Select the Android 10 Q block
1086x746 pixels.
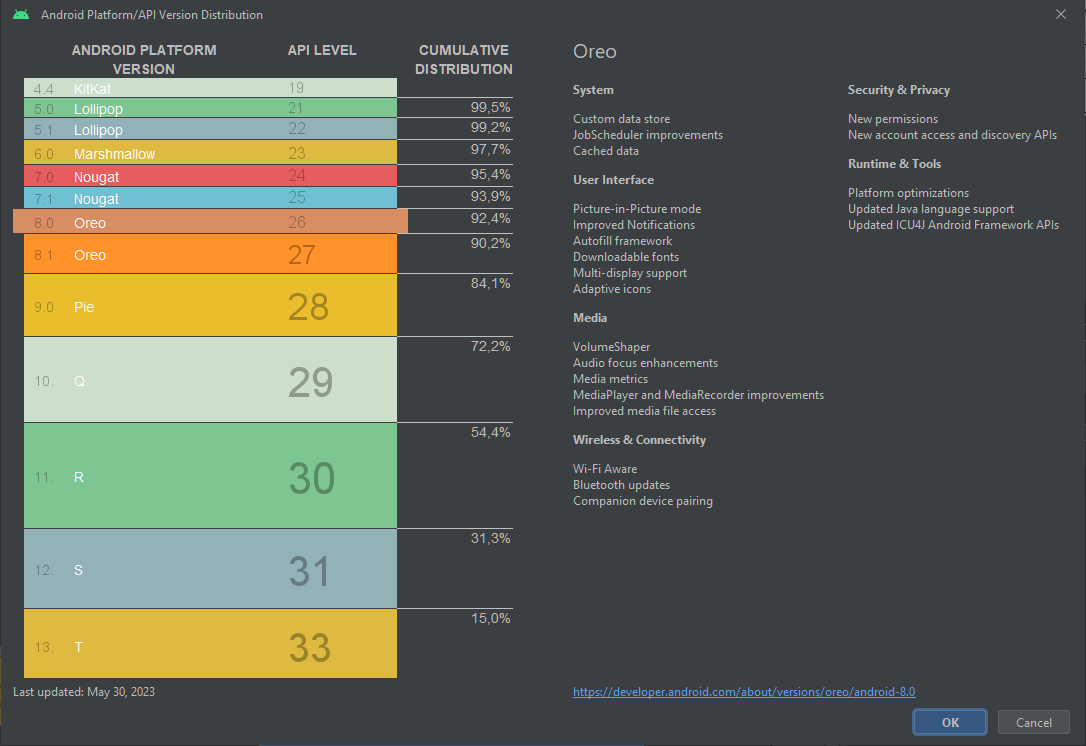(210, 381)
